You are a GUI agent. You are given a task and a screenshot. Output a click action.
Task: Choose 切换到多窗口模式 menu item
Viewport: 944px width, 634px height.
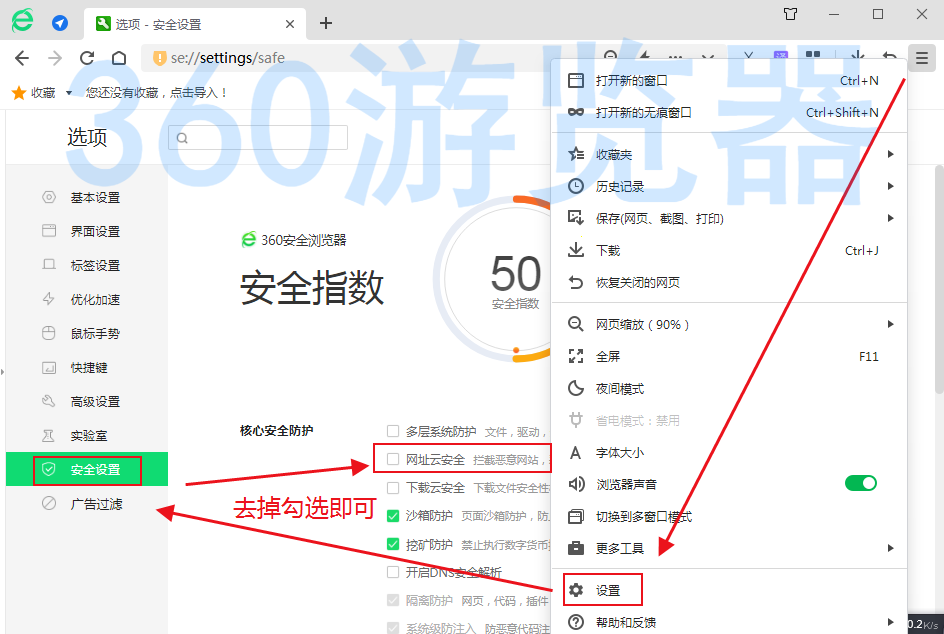[729, 517]
